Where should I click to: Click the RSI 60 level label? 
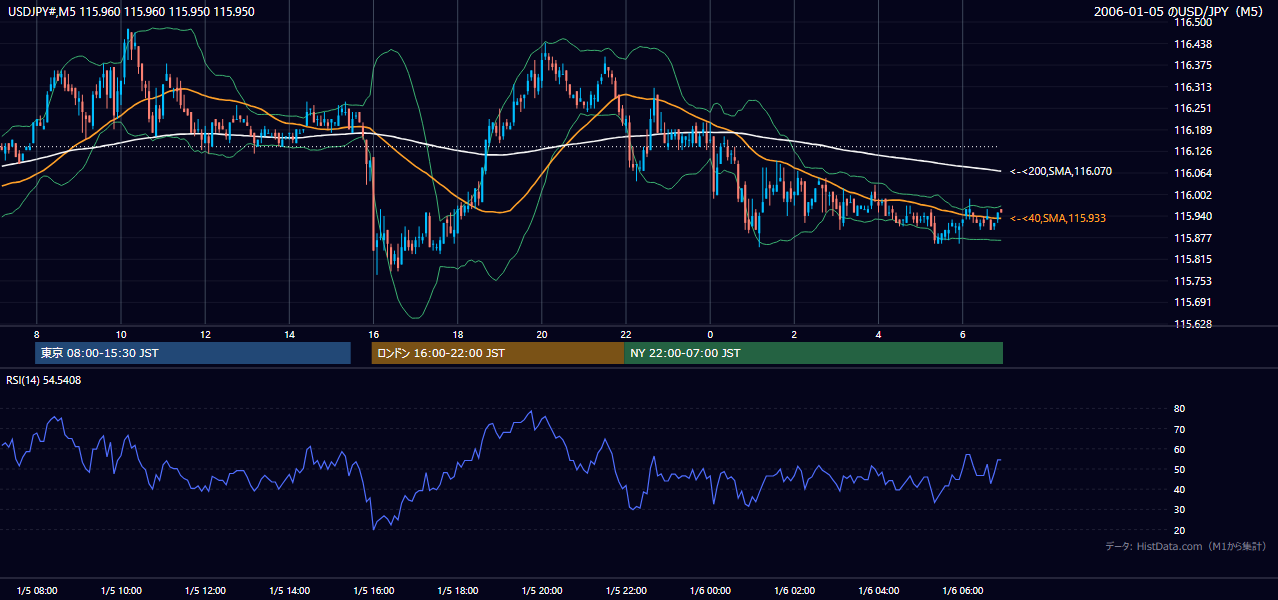1179,449
